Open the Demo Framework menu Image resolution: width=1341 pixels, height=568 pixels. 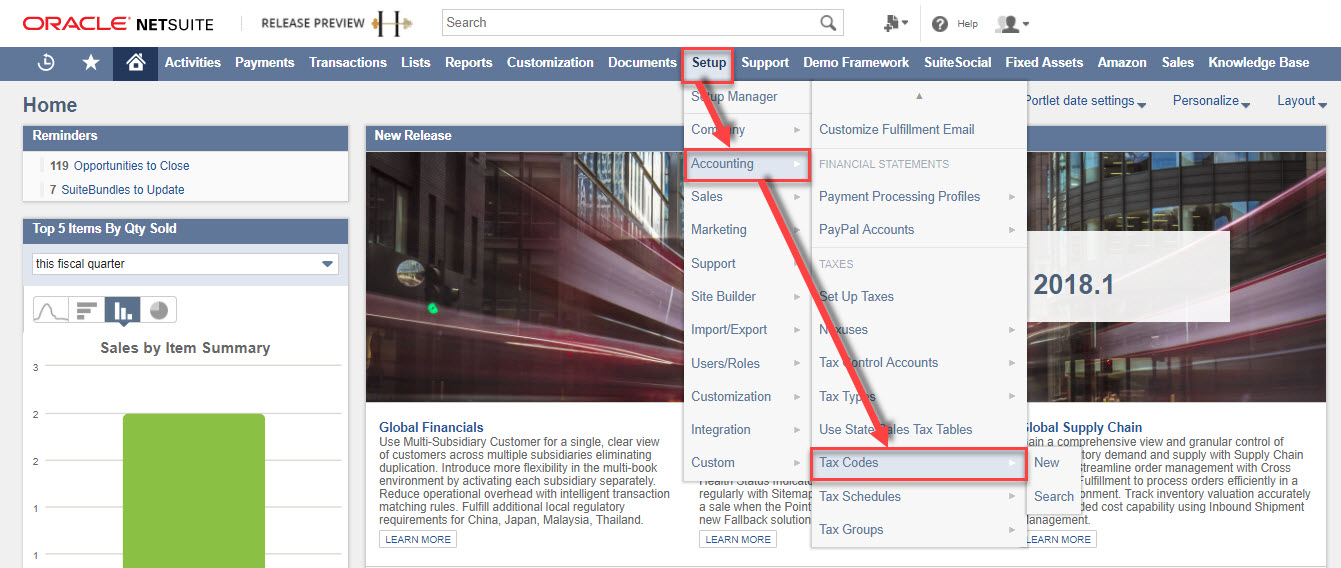856,62
